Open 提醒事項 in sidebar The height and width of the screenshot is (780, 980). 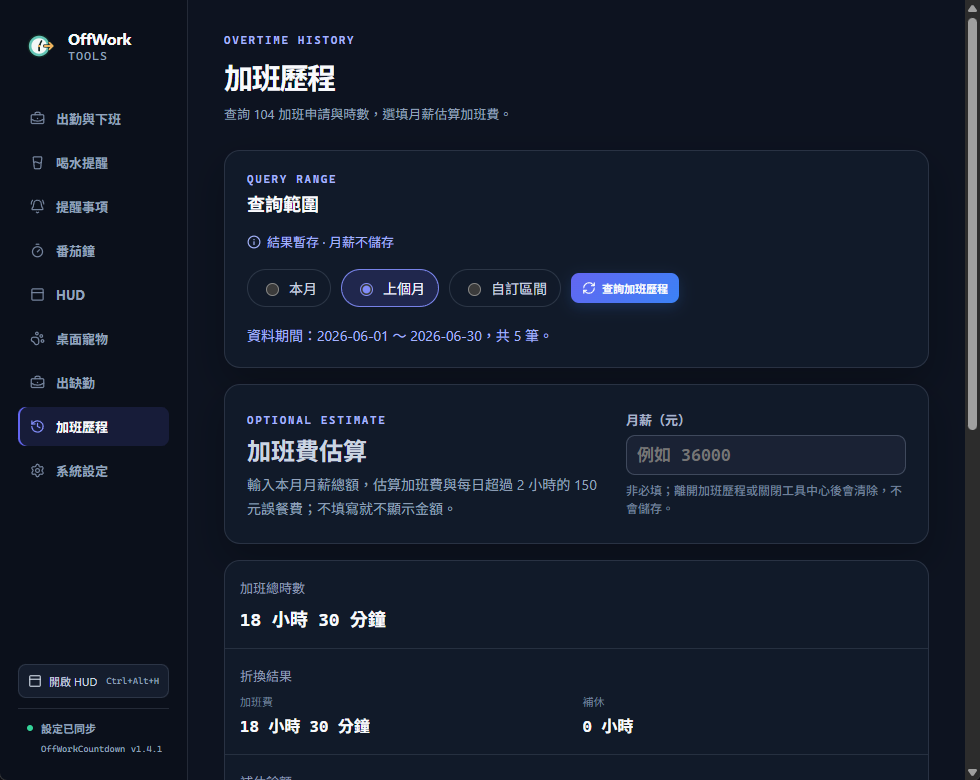94,207
